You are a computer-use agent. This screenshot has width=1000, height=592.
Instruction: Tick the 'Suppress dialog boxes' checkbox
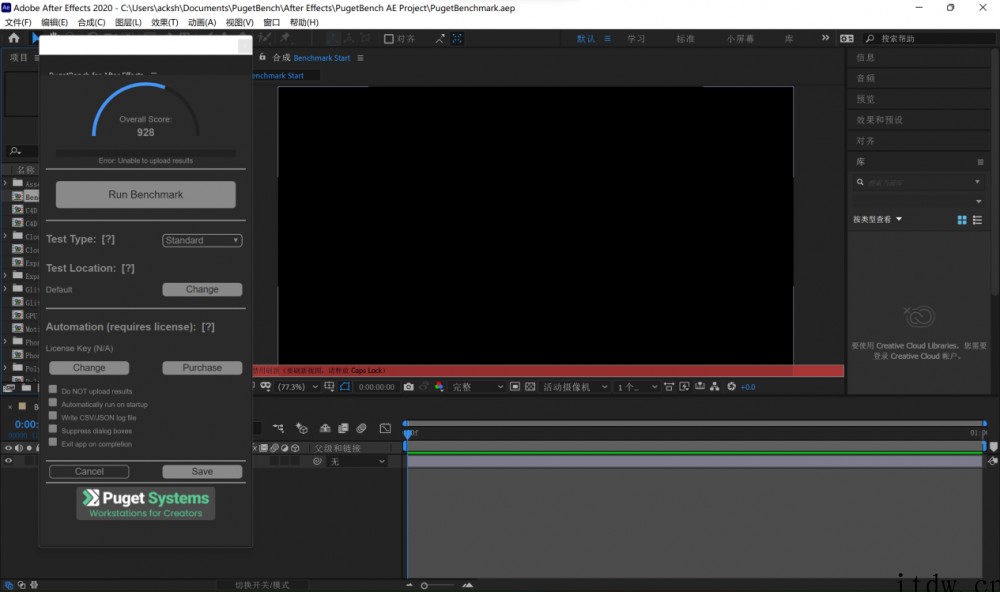click(x=53, y=429)
